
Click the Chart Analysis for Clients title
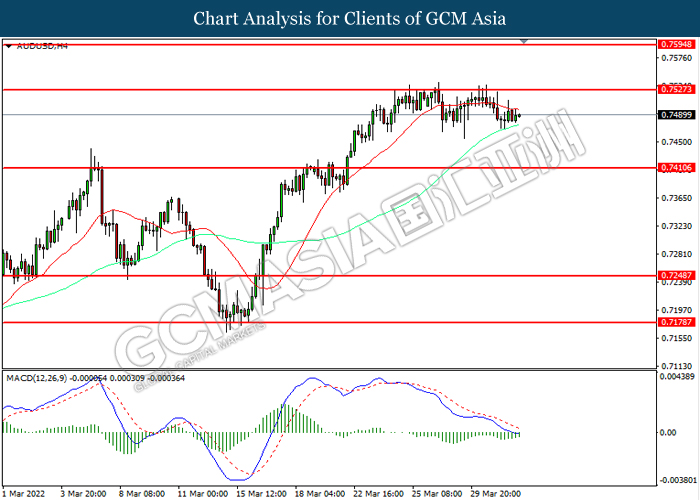pos(350,19)
